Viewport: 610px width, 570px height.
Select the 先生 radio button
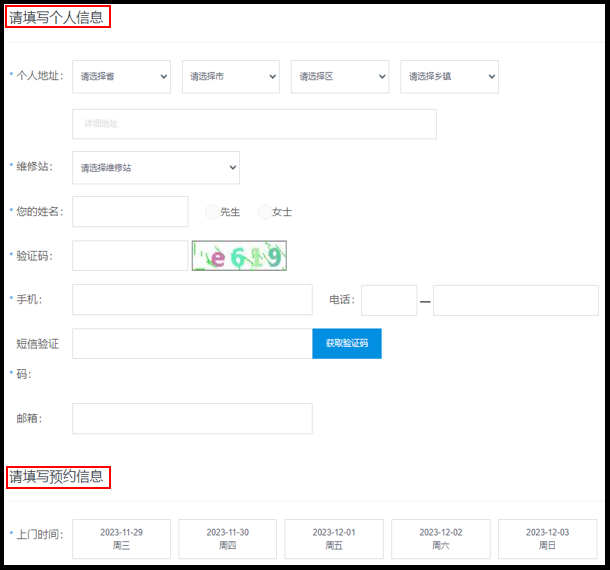tap(212, 212)
